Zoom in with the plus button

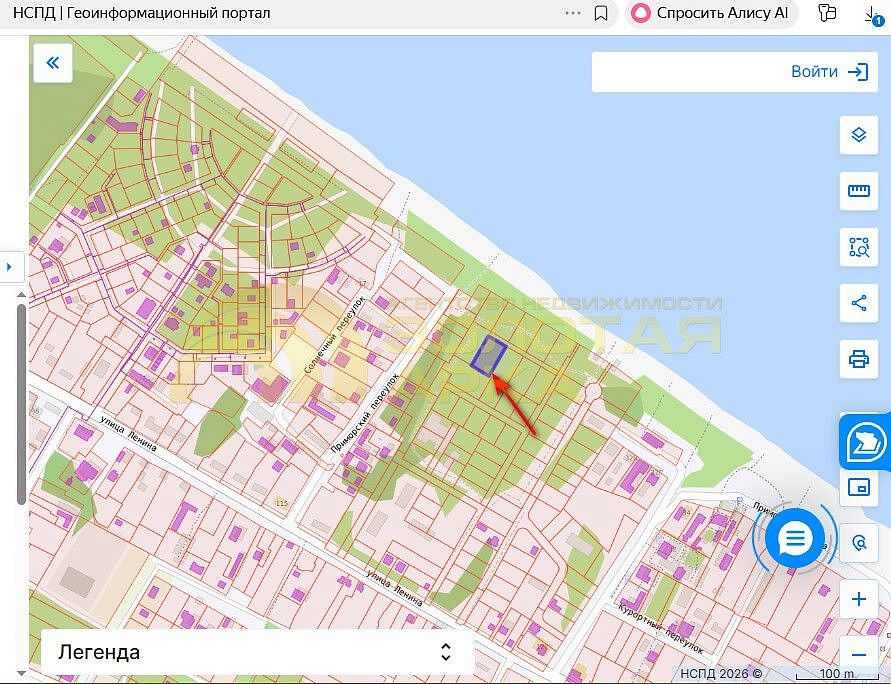click(859, 599)
